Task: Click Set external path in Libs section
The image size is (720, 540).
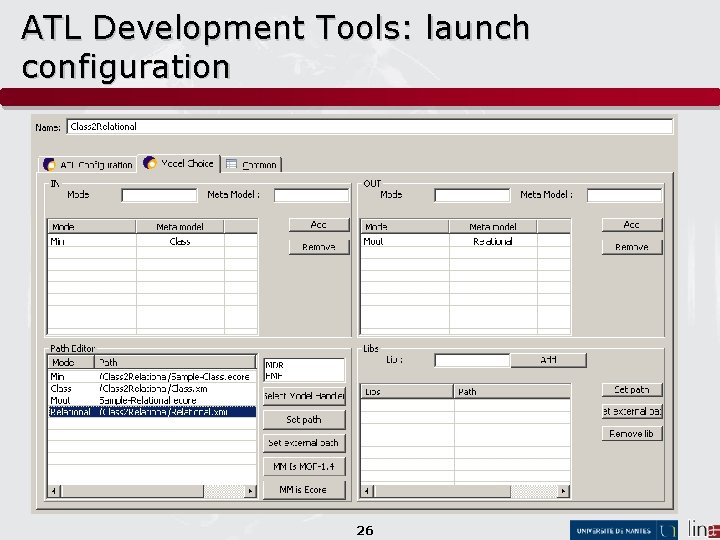Action: click(x=632, y=411)
